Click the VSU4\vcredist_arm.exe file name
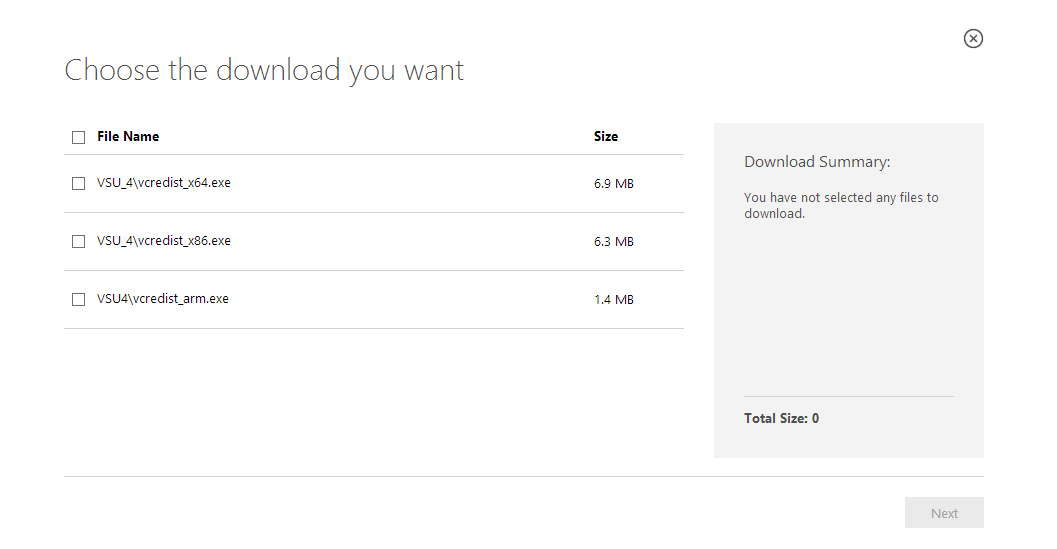The image size is (1057, 549). tap(162, 299)
